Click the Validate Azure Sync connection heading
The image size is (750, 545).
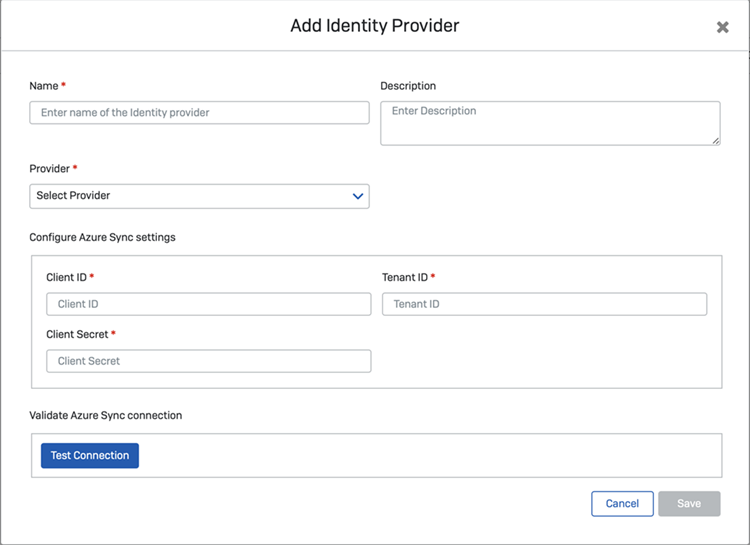point(106,415)
